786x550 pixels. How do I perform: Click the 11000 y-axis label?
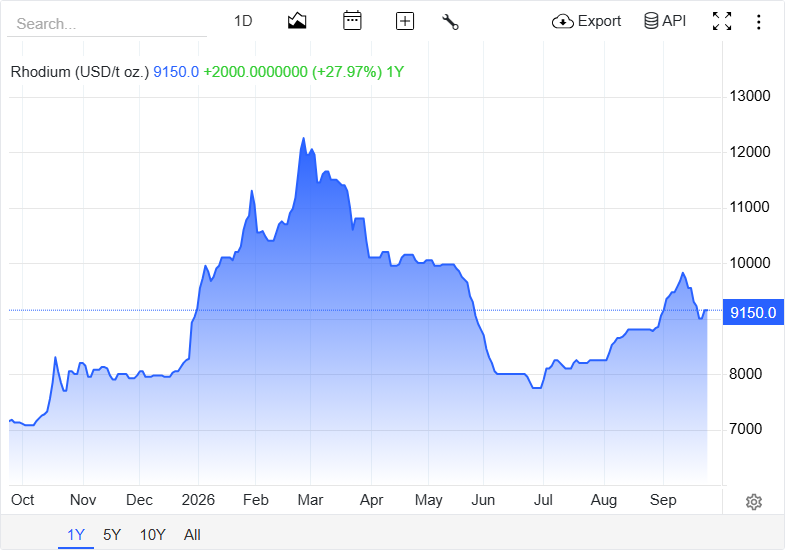tap(749, 207)
